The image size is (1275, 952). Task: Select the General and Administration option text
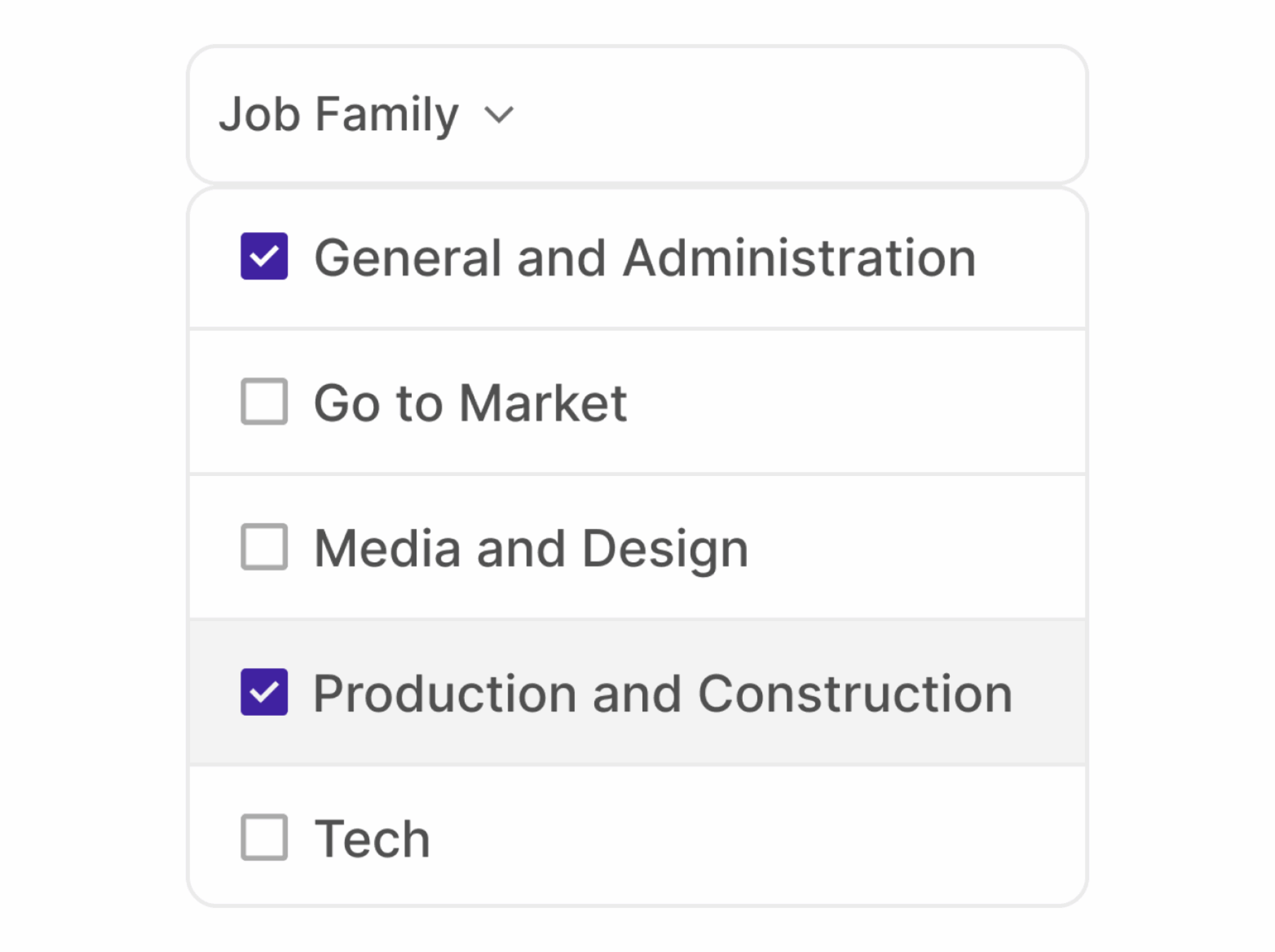pyautogui.click(x=645, y=257)
